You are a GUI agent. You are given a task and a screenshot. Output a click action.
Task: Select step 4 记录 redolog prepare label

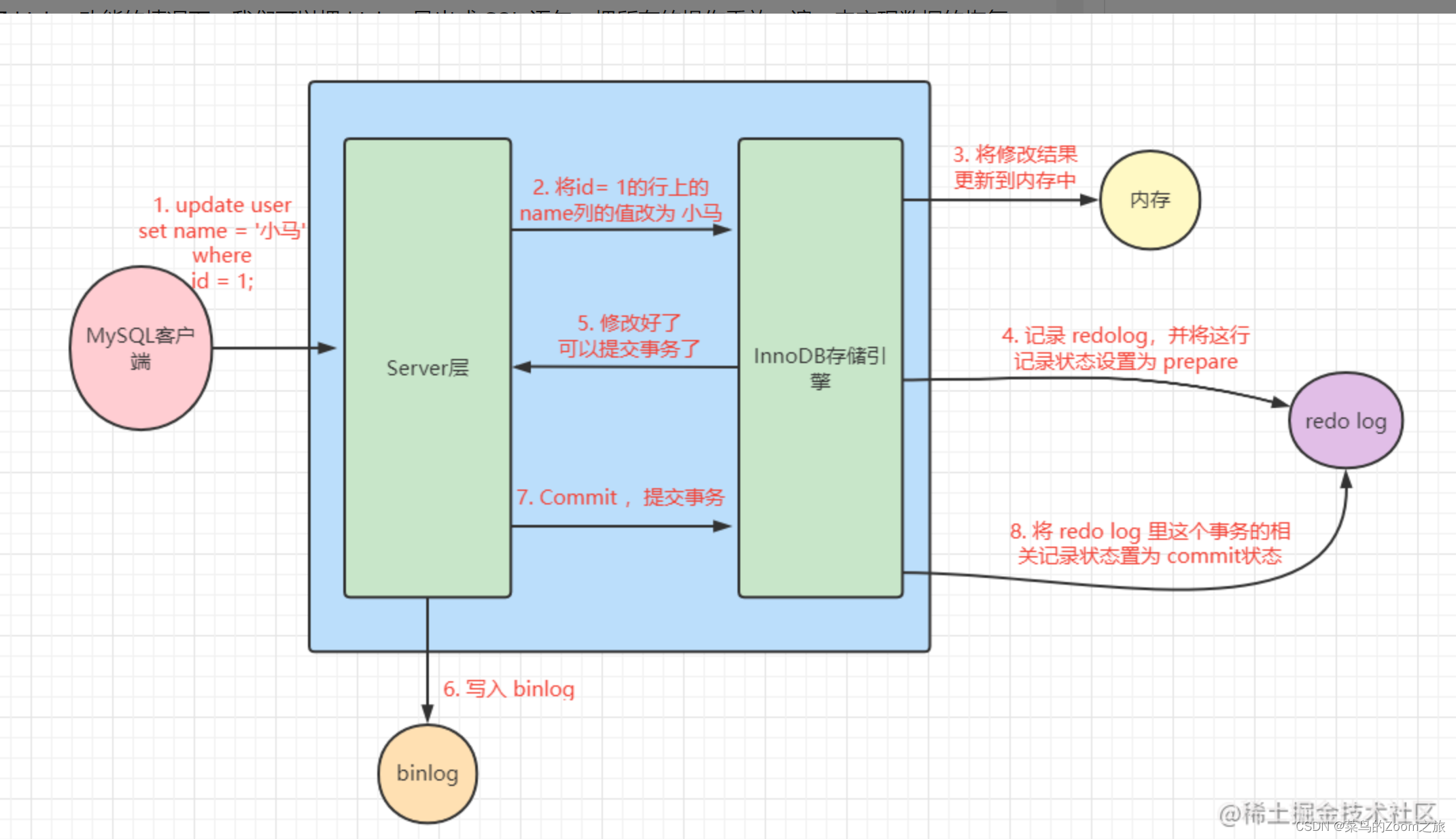click(1126, 348)
